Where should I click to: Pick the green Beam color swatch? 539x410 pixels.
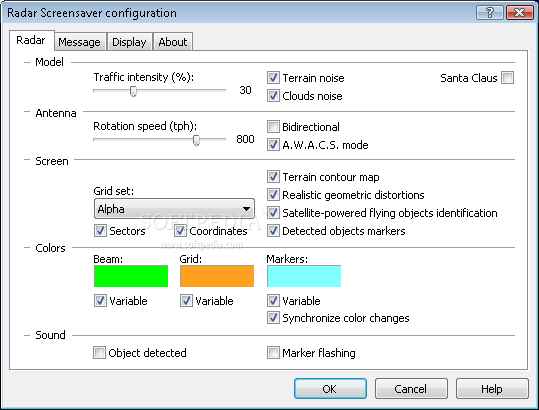point(131,276)
